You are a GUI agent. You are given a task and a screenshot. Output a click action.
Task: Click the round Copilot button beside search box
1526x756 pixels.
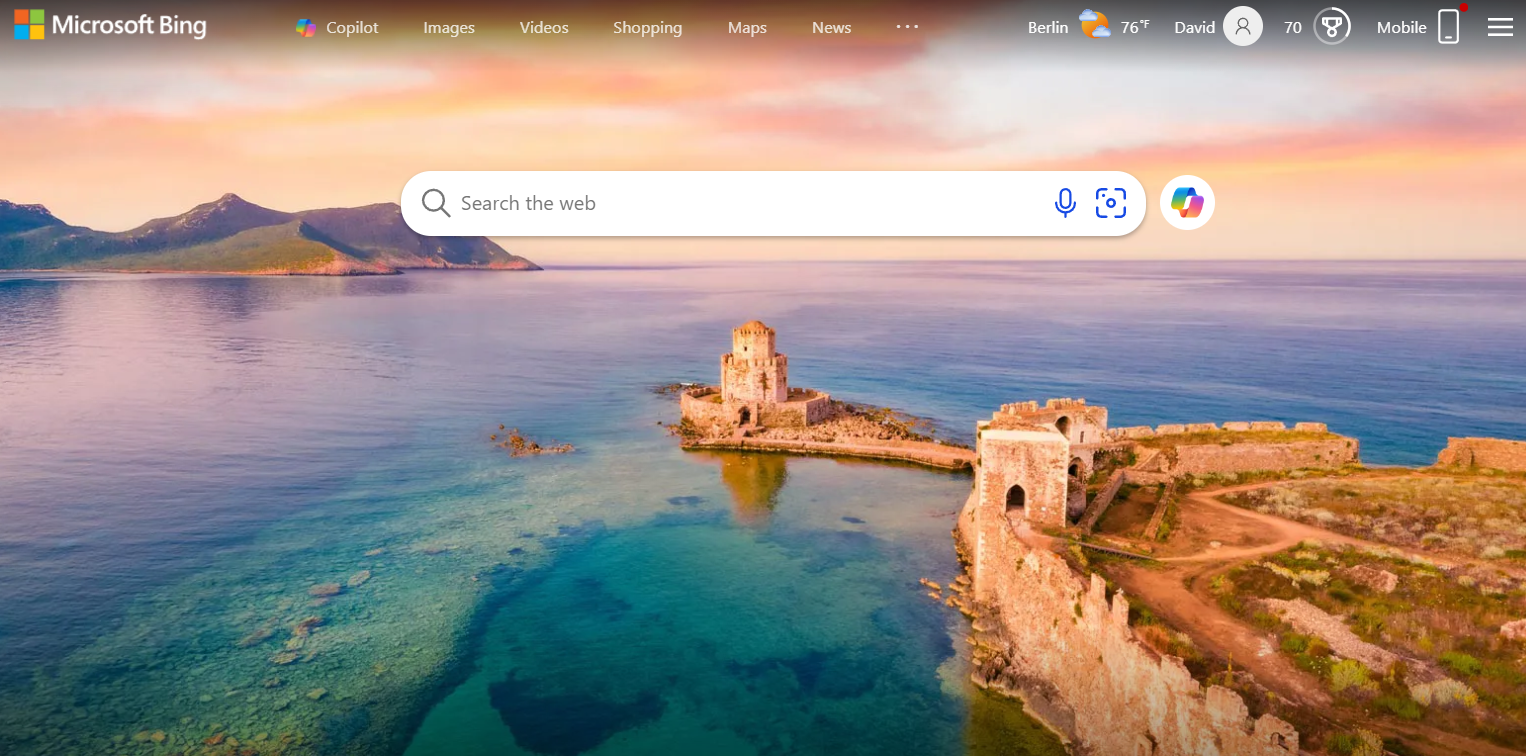point(1187,203)
